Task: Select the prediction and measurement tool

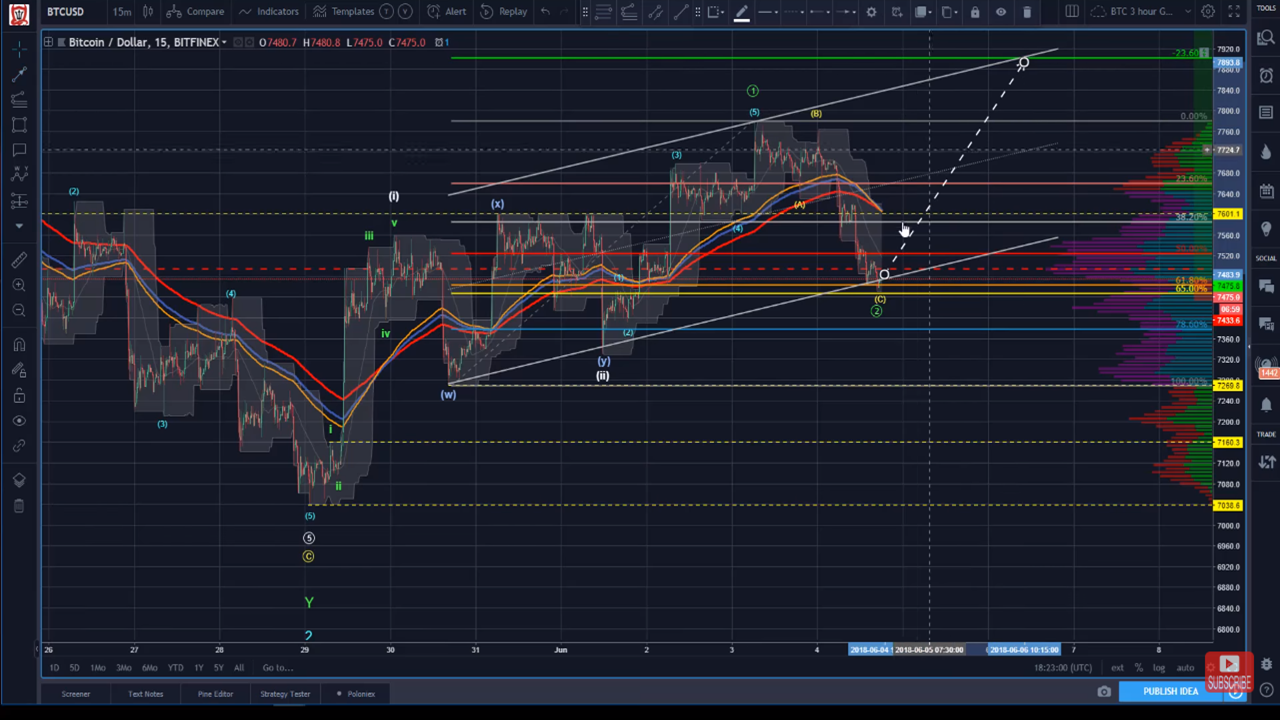Action: tap(19, 201)
